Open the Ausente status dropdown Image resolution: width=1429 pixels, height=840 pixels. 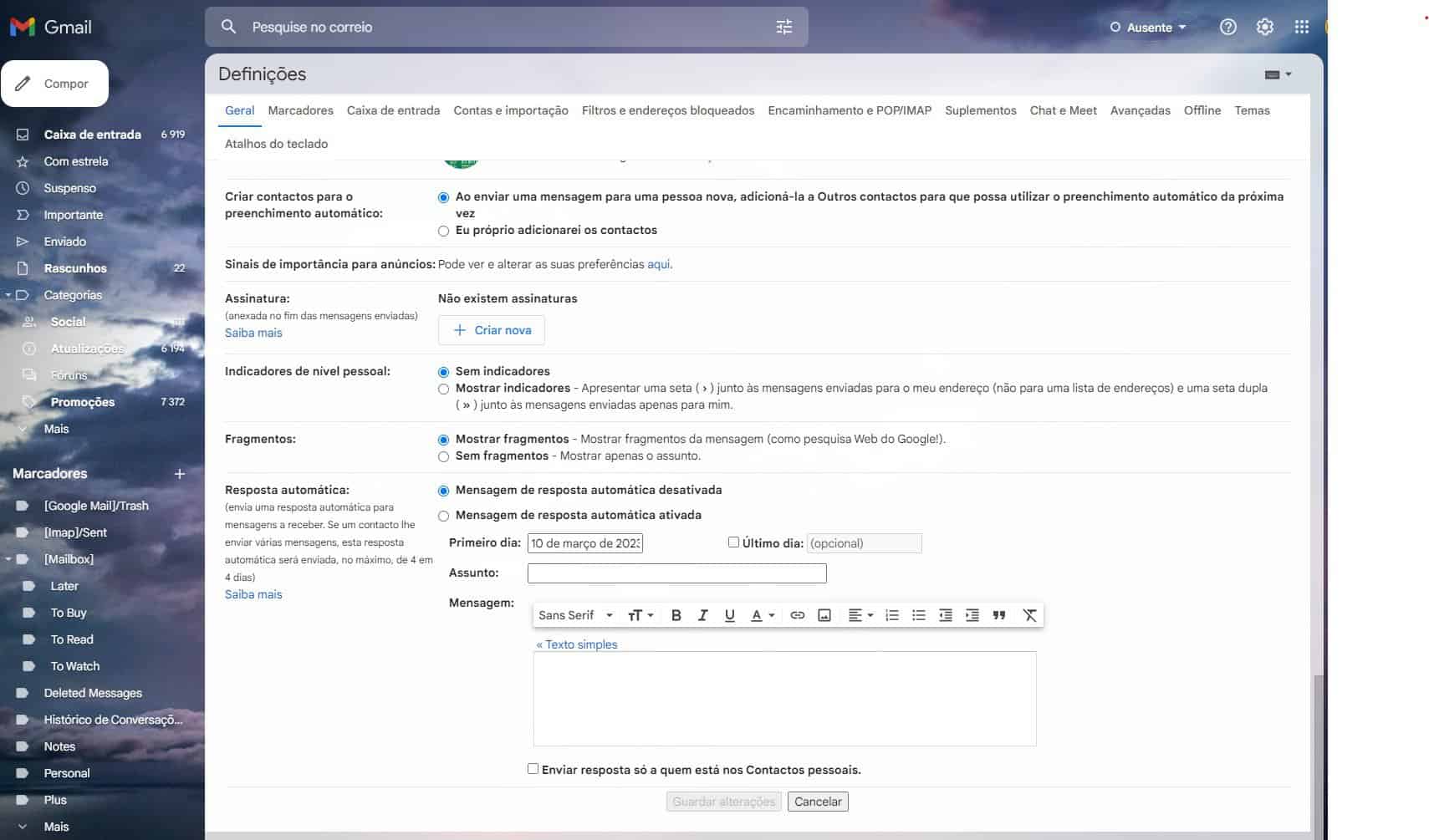click(1148, 28)
